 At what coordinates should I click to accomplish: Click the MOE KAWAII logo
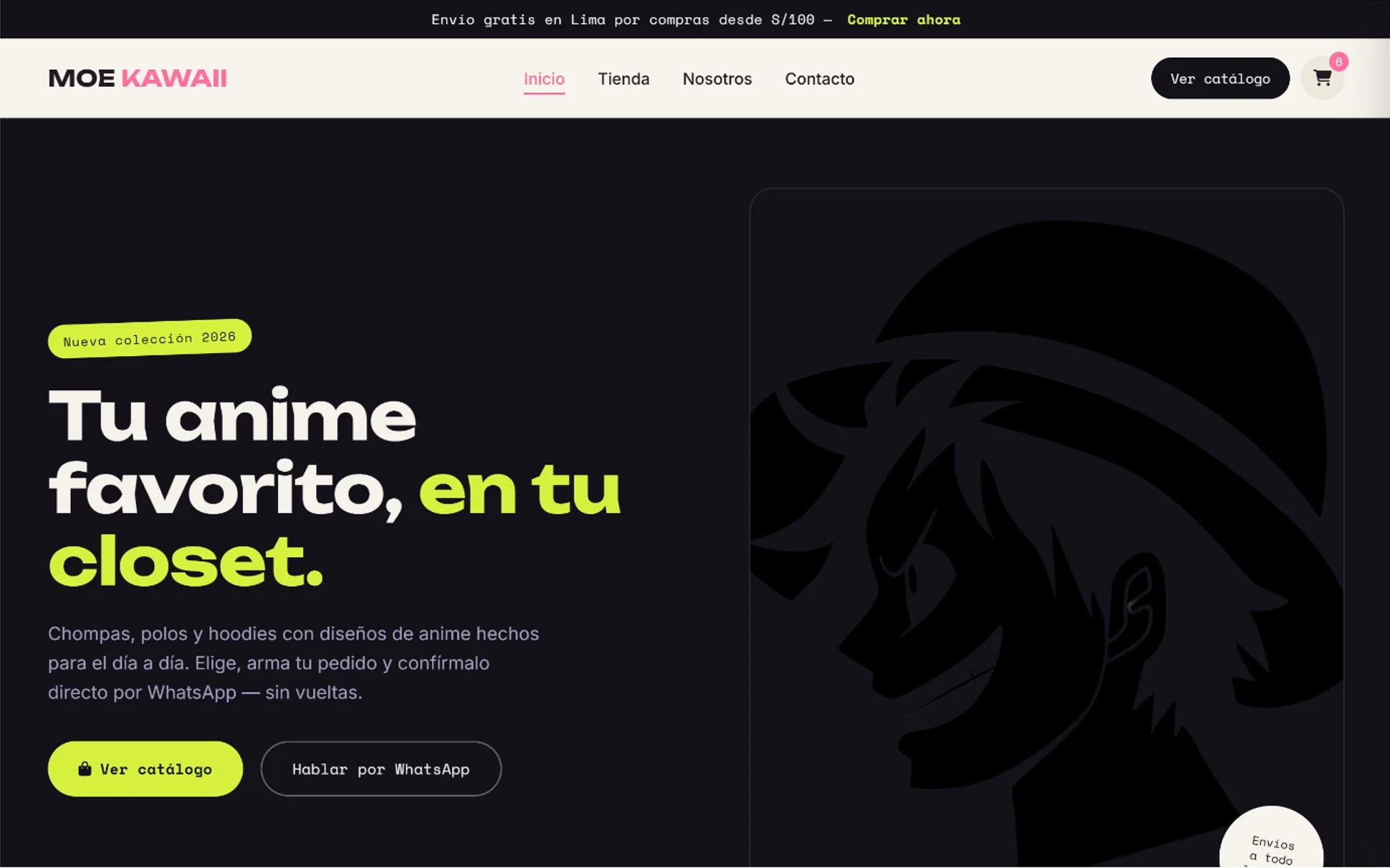tap(138, 78)
